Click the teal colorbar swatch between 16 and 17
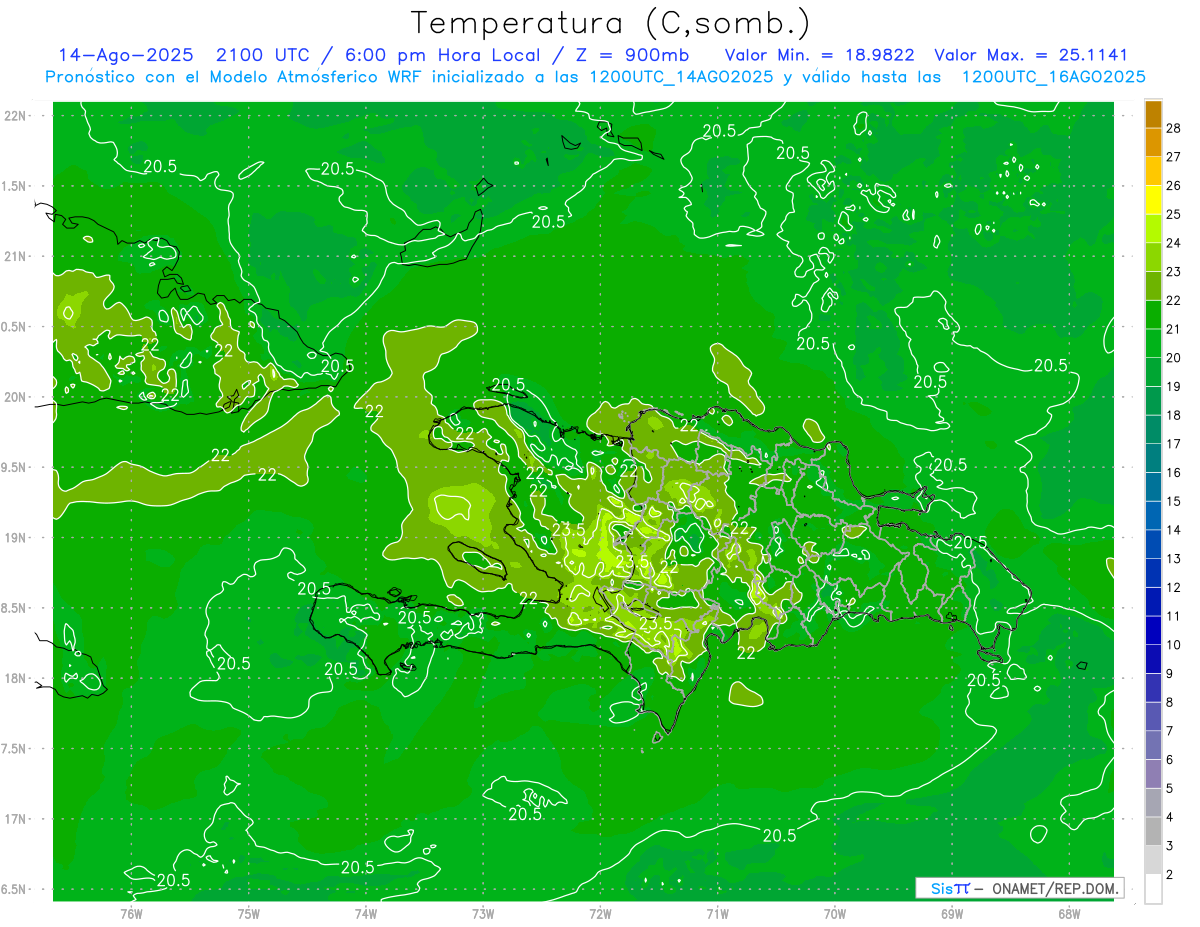1200x927 pixels. pyautogui.click(x=1153, y=459)
